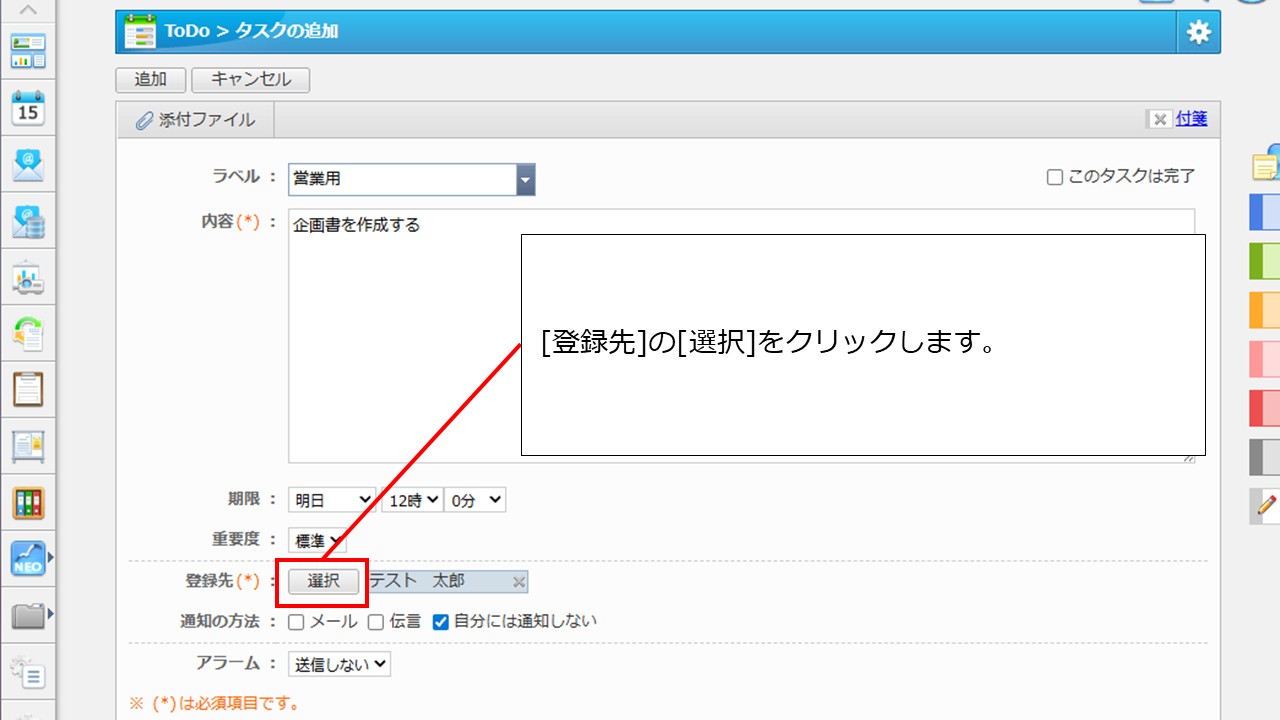Open the portal dashboard icon in sidebar
Viewport: 1280px width, 720px height.
28,51
